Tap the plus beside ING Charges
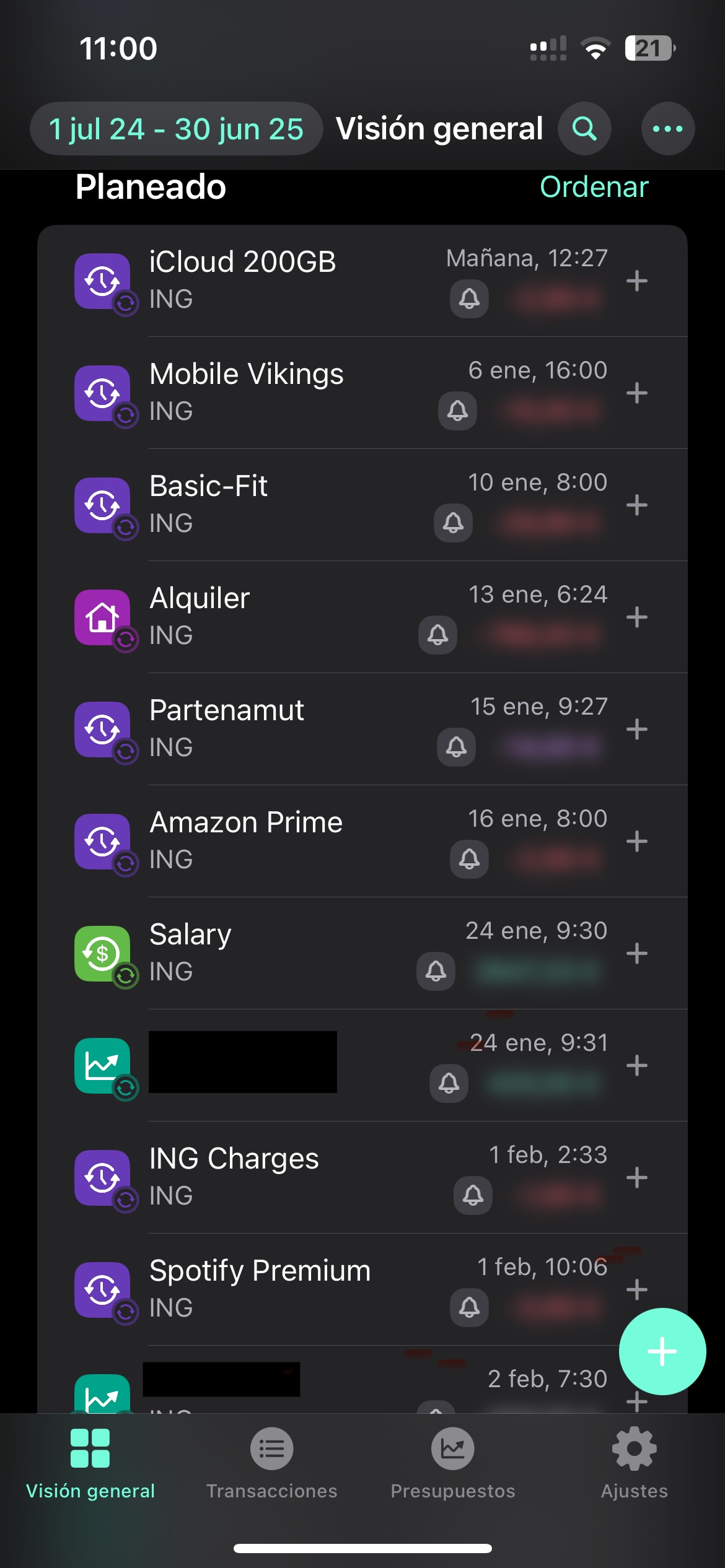 (x=637, y=1178)
